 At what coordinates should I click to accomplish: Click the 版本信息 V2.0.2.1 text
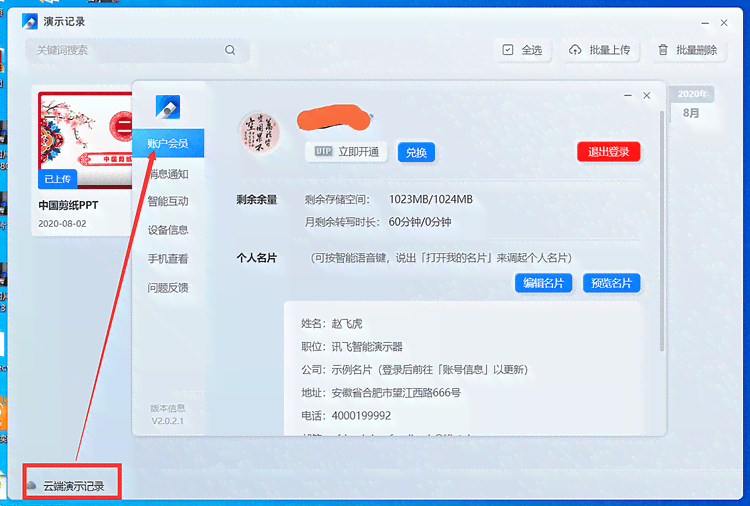167,414
